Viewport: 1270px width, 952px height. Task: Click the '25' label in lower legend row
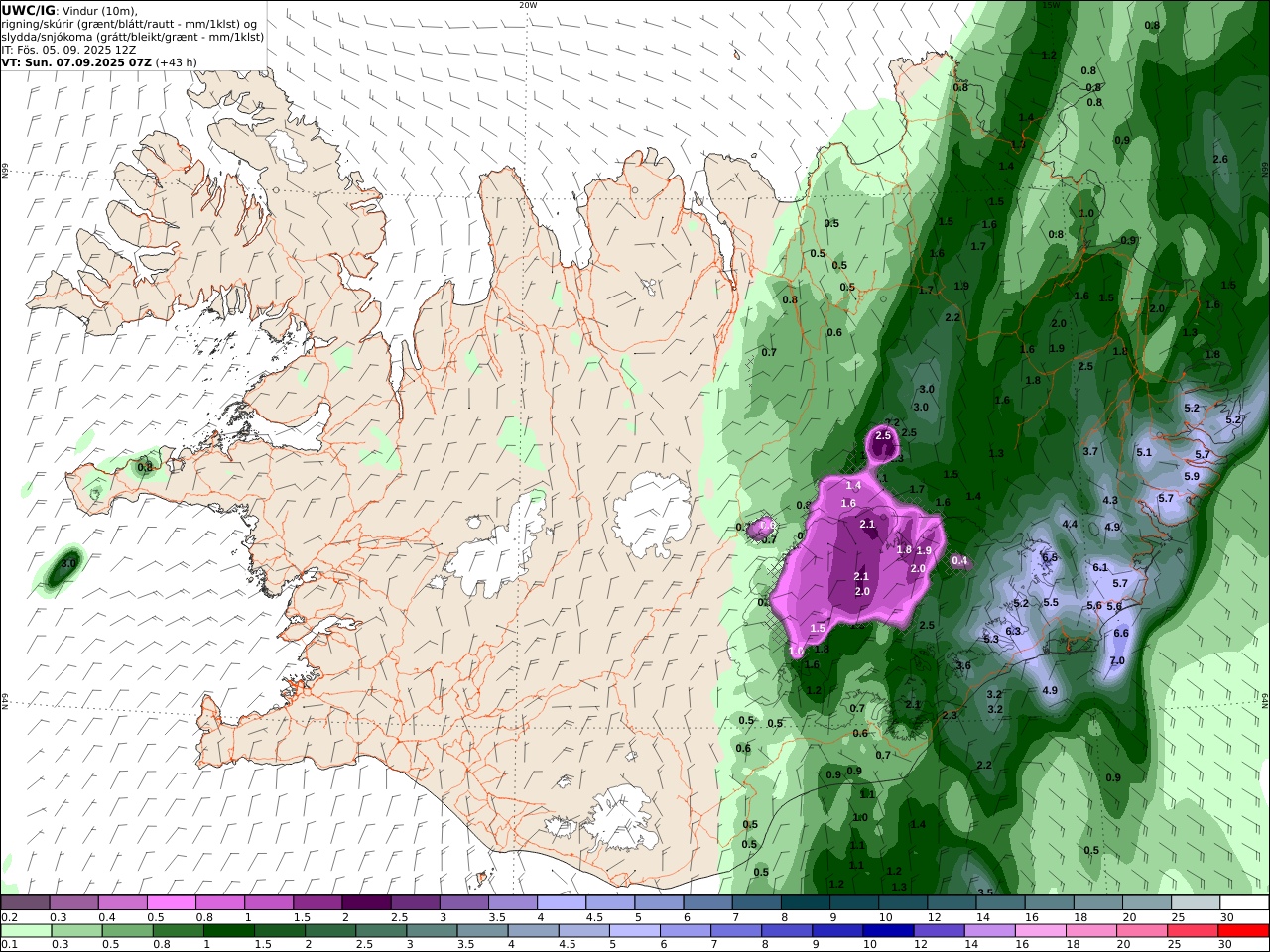pos(1175,945)
